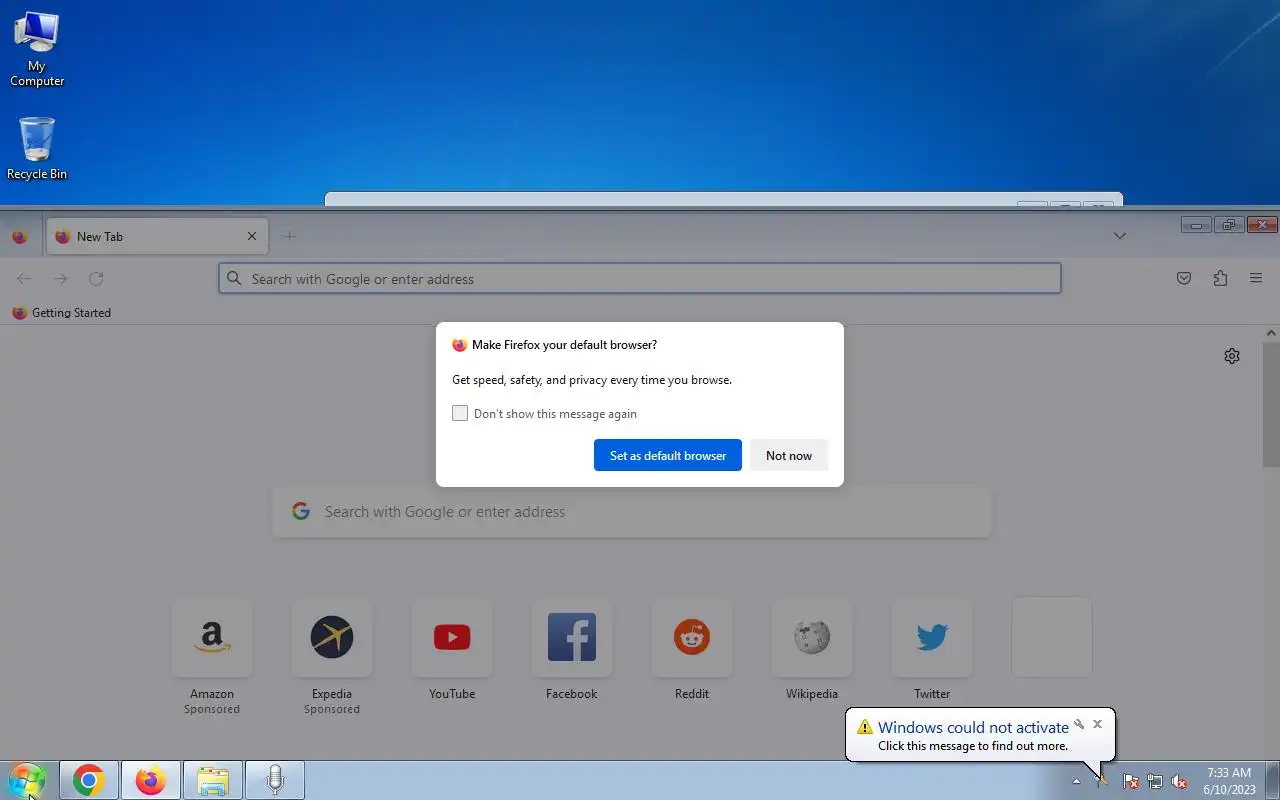Click the wrench icon in activation balloon
This screenshot has width=1280, height=800.
[x=1079, y=724]
